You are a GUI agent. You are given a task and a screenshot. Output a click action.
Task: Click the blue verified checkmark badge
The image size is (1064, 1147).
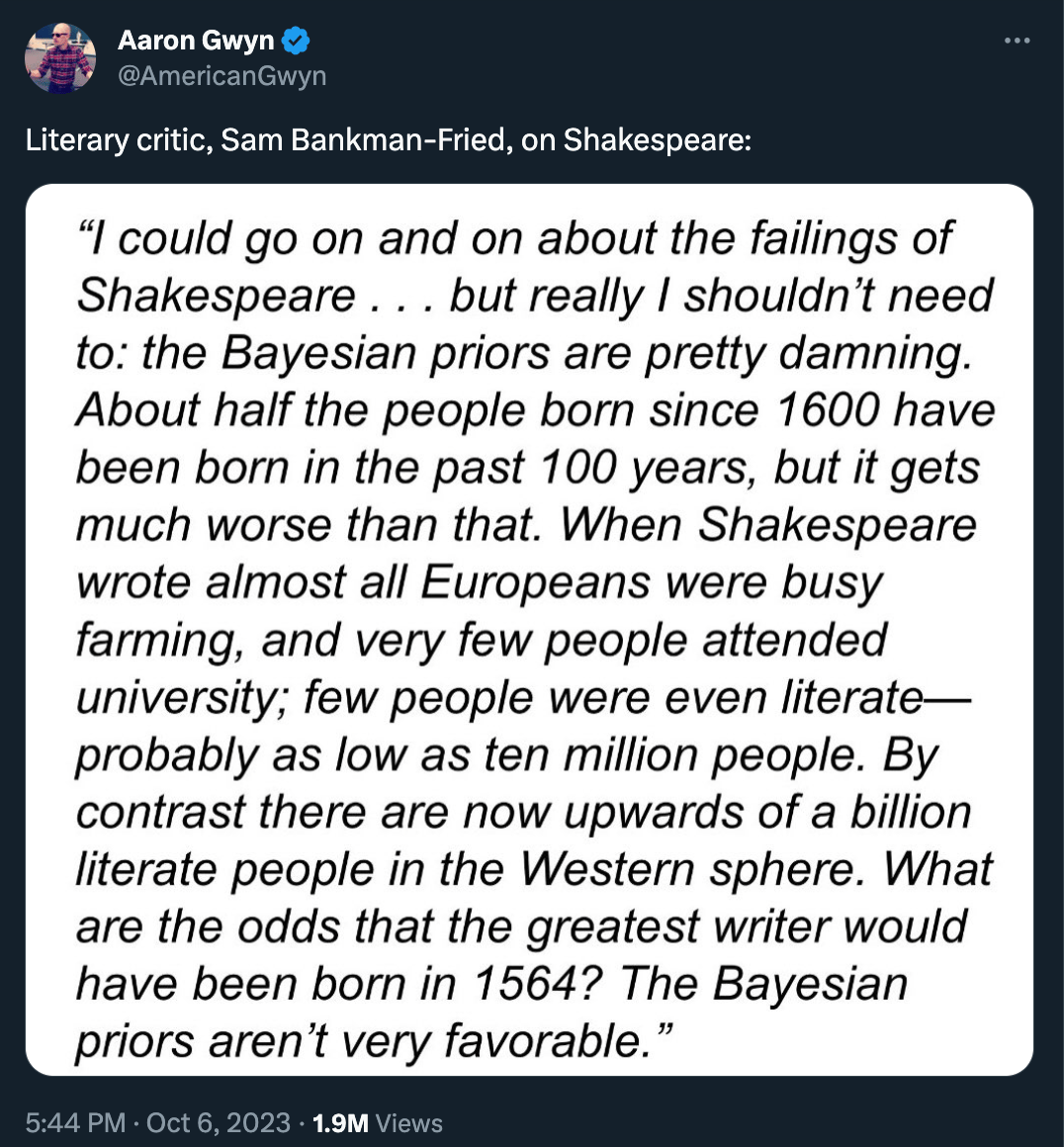[x=296, y=41]
